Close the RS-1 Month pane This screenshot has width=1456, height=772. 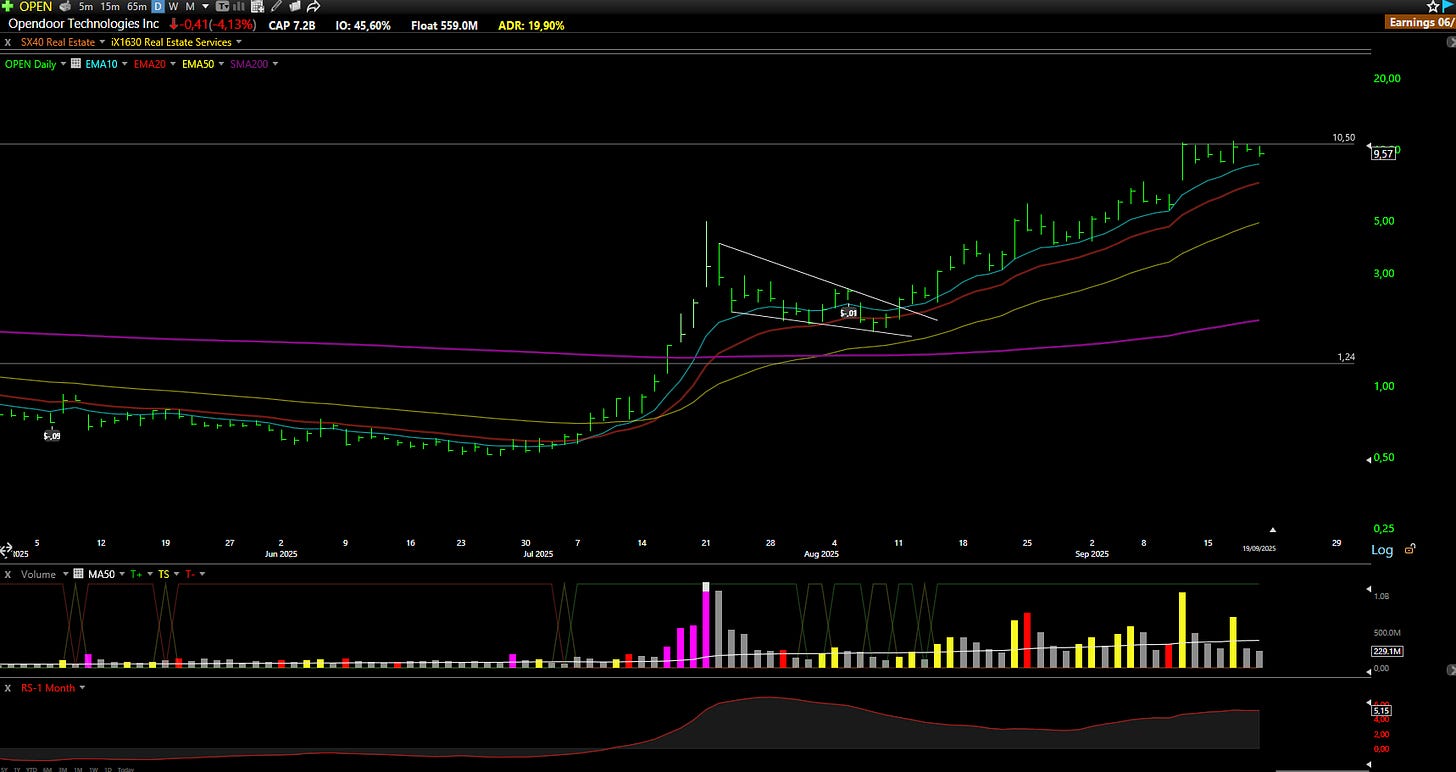click(x=8, y=688)
